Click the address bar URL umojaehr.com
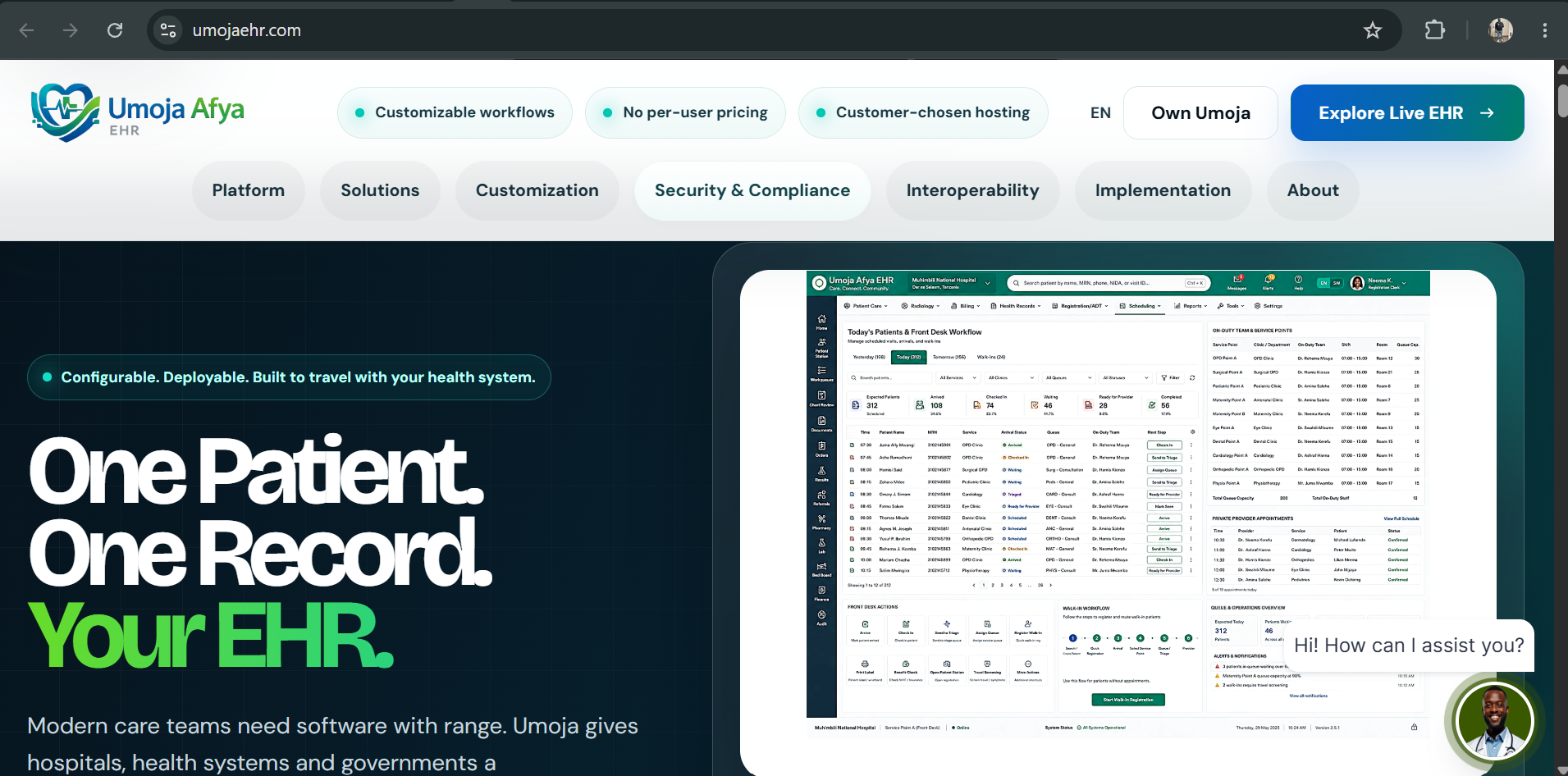This screenshot has width=1568, height=776. click(247, 30)
